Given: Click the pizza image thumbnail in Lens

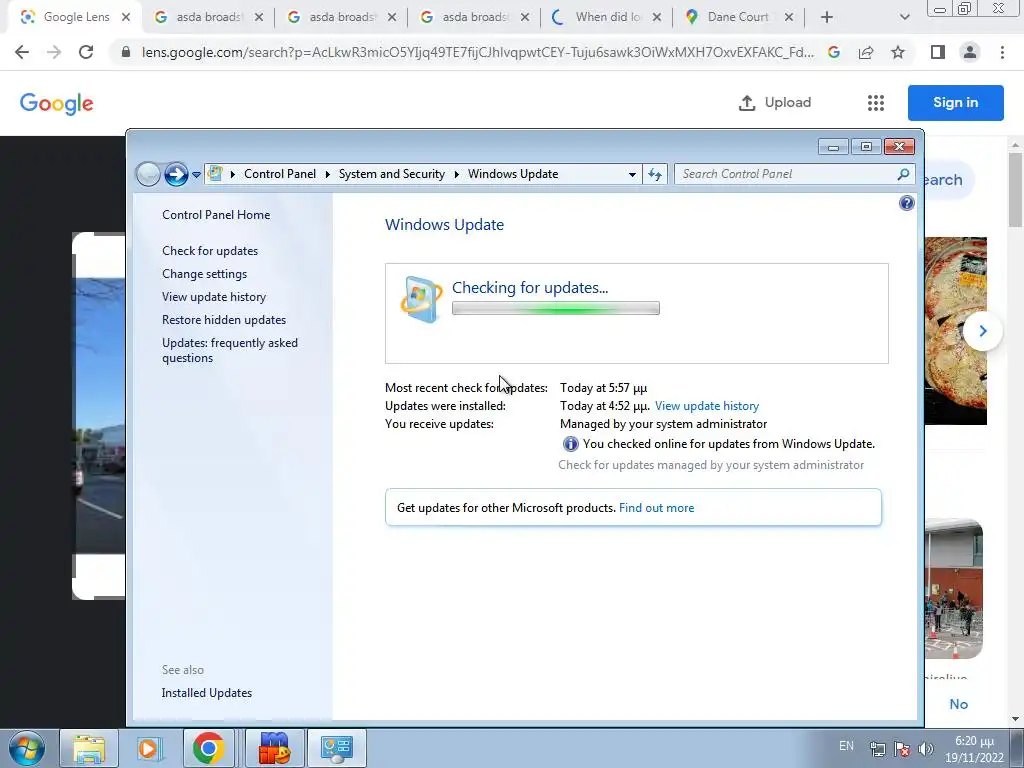Looking at the screenshot, I should 955,330.
